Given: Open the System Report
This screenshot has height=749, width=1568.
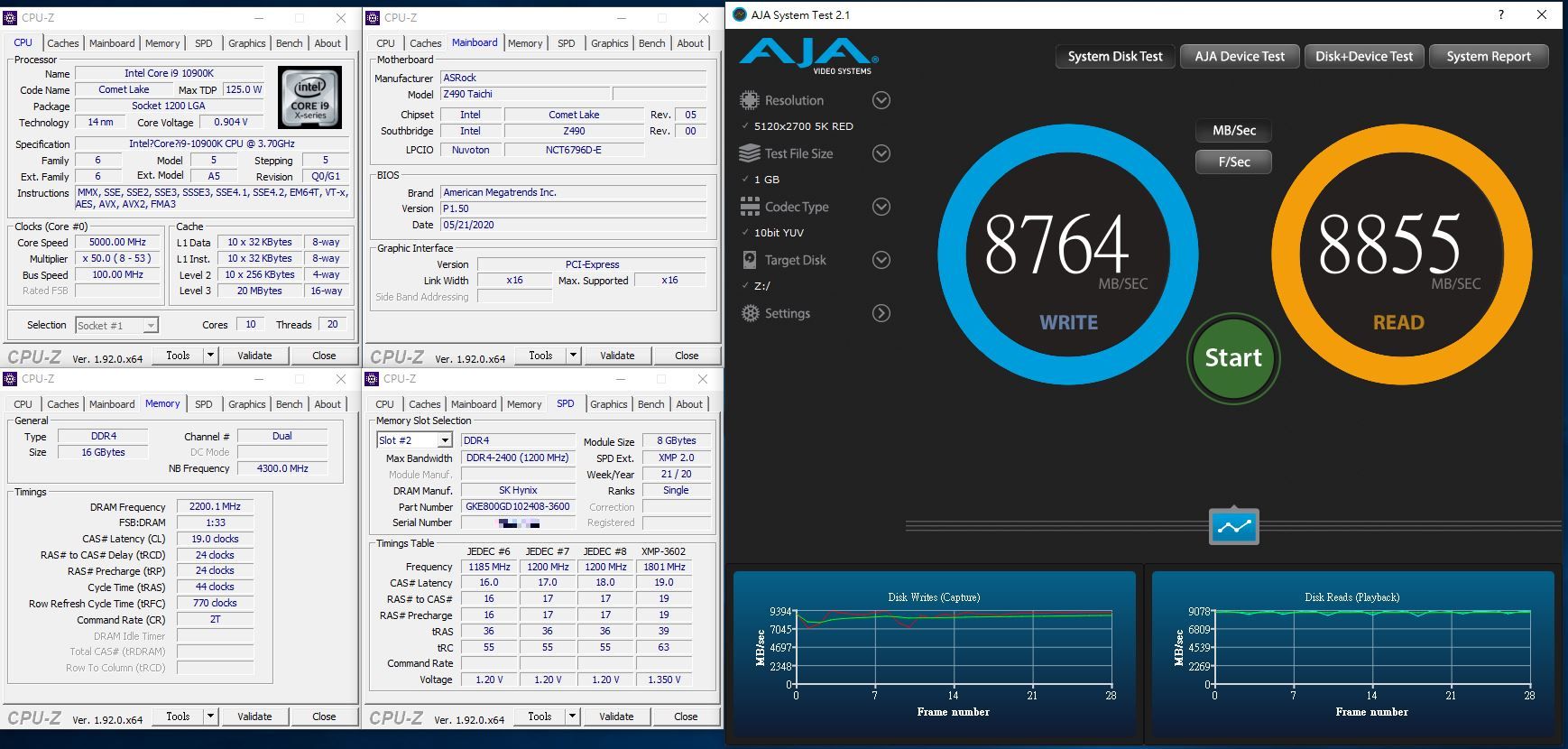Looking at the screenshot, I should click(x=1489, y=57).
